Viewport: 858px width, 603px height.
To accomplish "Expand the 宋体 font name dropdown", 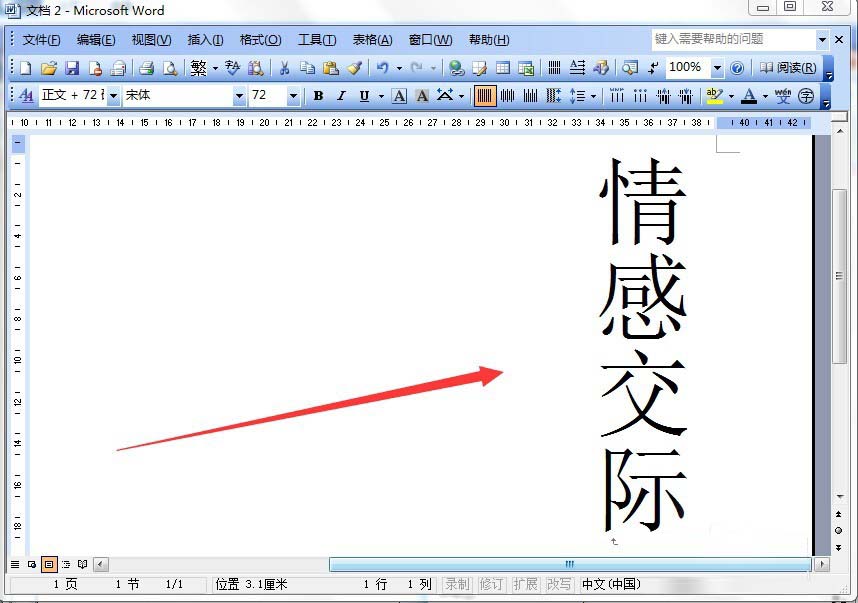I will pos(239,96).
